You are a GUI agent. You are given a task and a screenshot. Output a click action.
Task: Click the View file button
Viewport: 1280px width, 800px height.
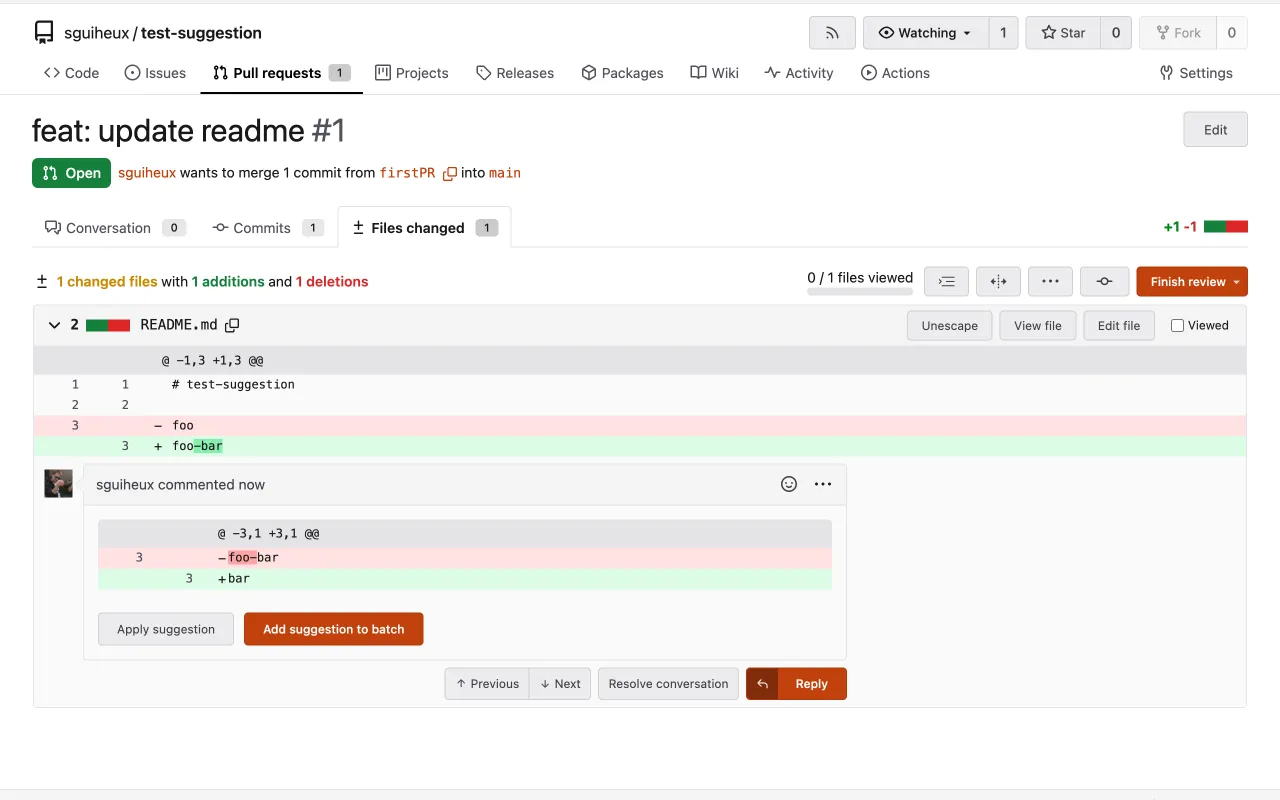[1037, 326]
